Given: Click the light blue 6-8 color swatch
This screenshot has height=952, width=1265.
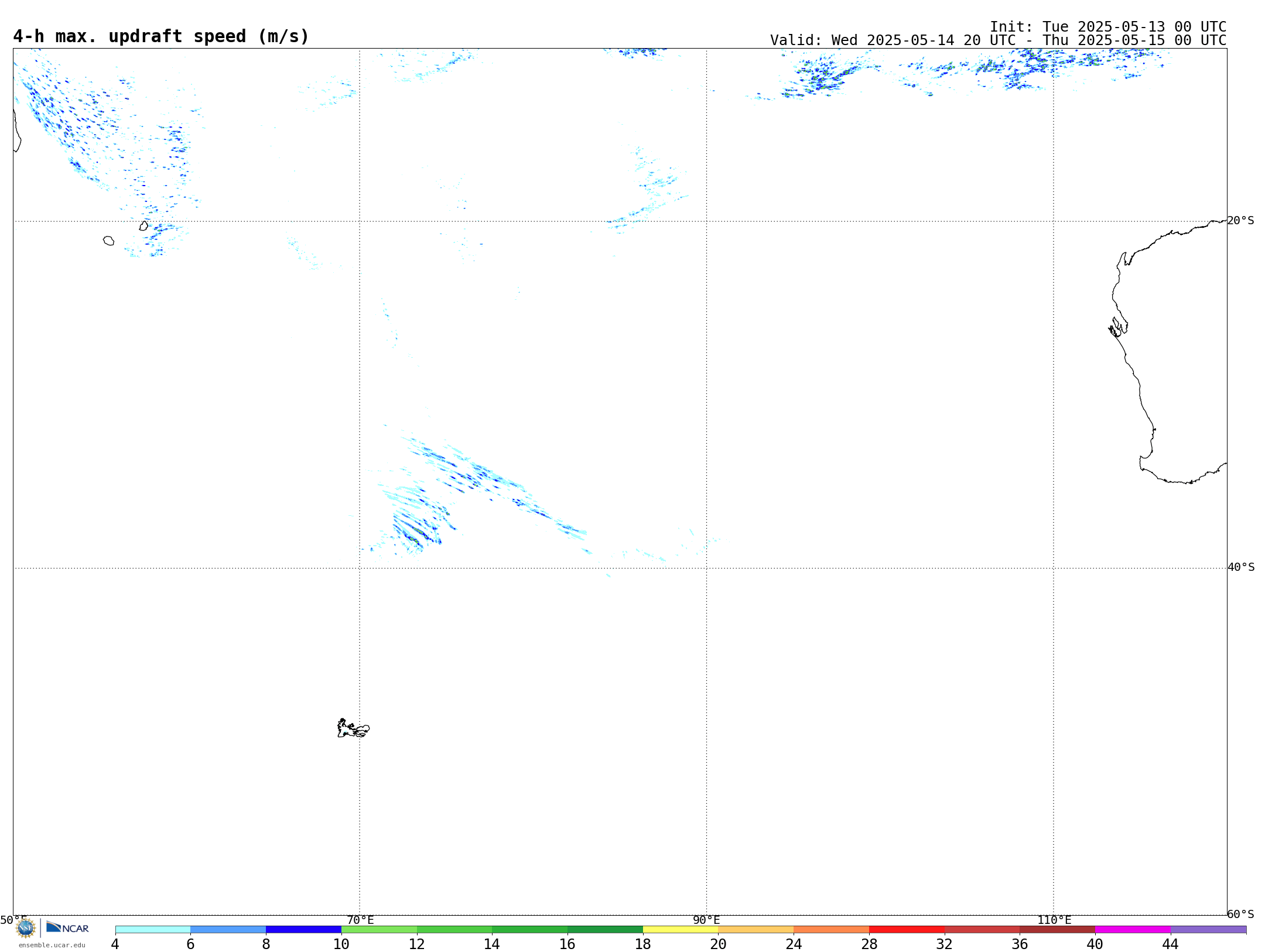Looking at the screenshot, I should pyautogui.click(x=228, y=929).
